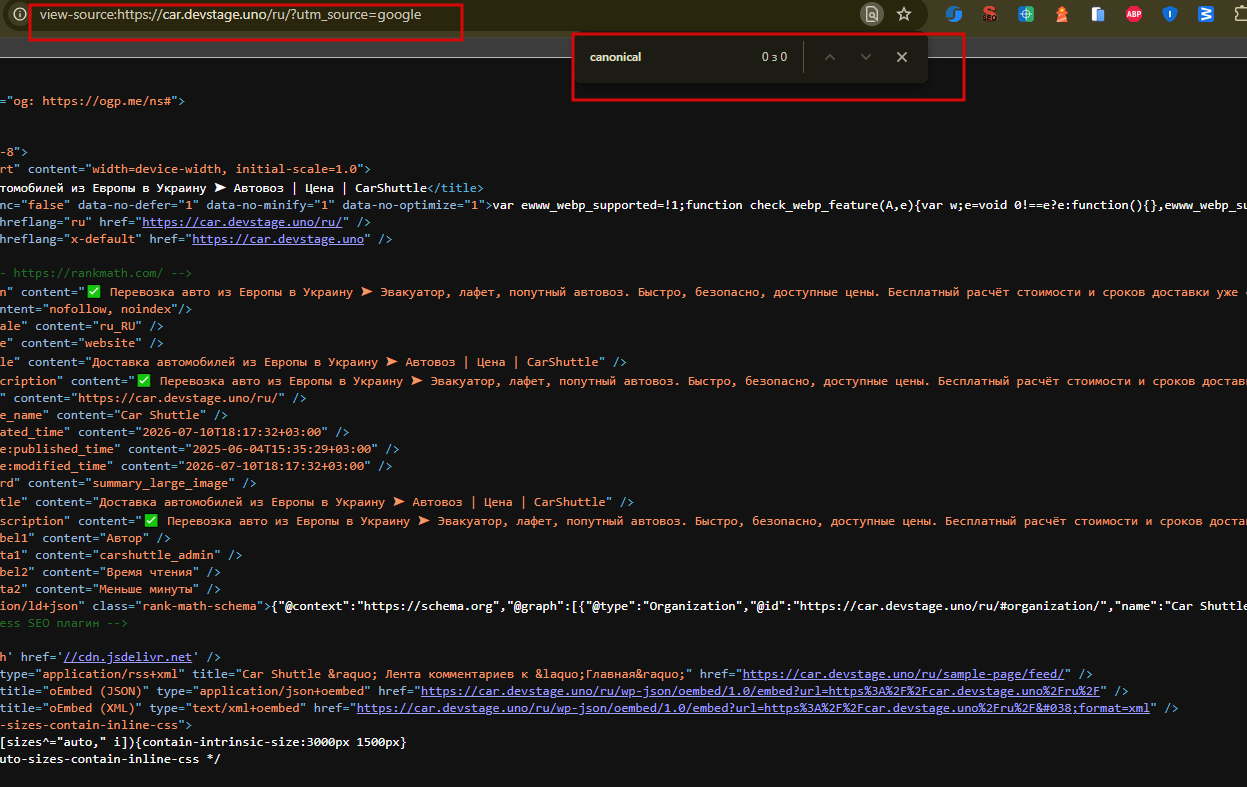Screen dimensions: 1247x787
Task: Click the page search lens icon in address bar
Action: point(872,14)
